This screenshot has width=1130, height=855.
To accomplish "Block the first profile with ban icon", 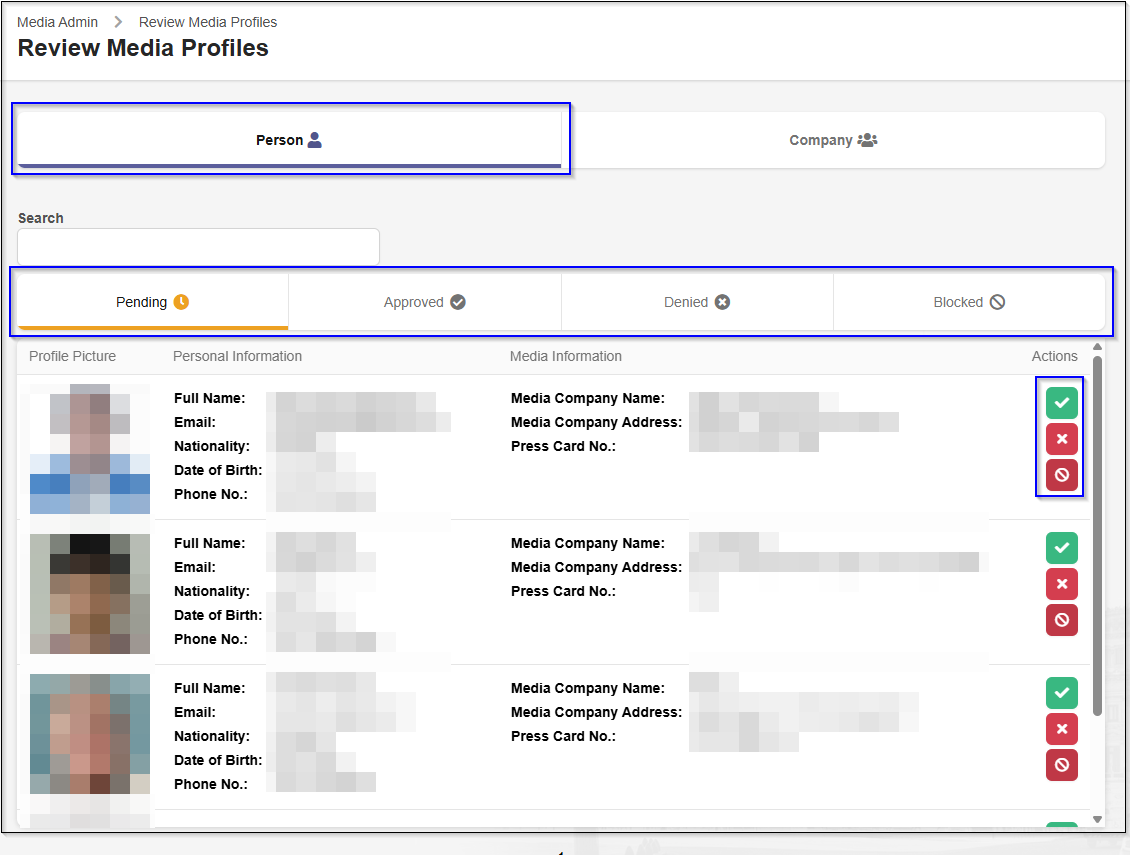I will click(1061, 475).
